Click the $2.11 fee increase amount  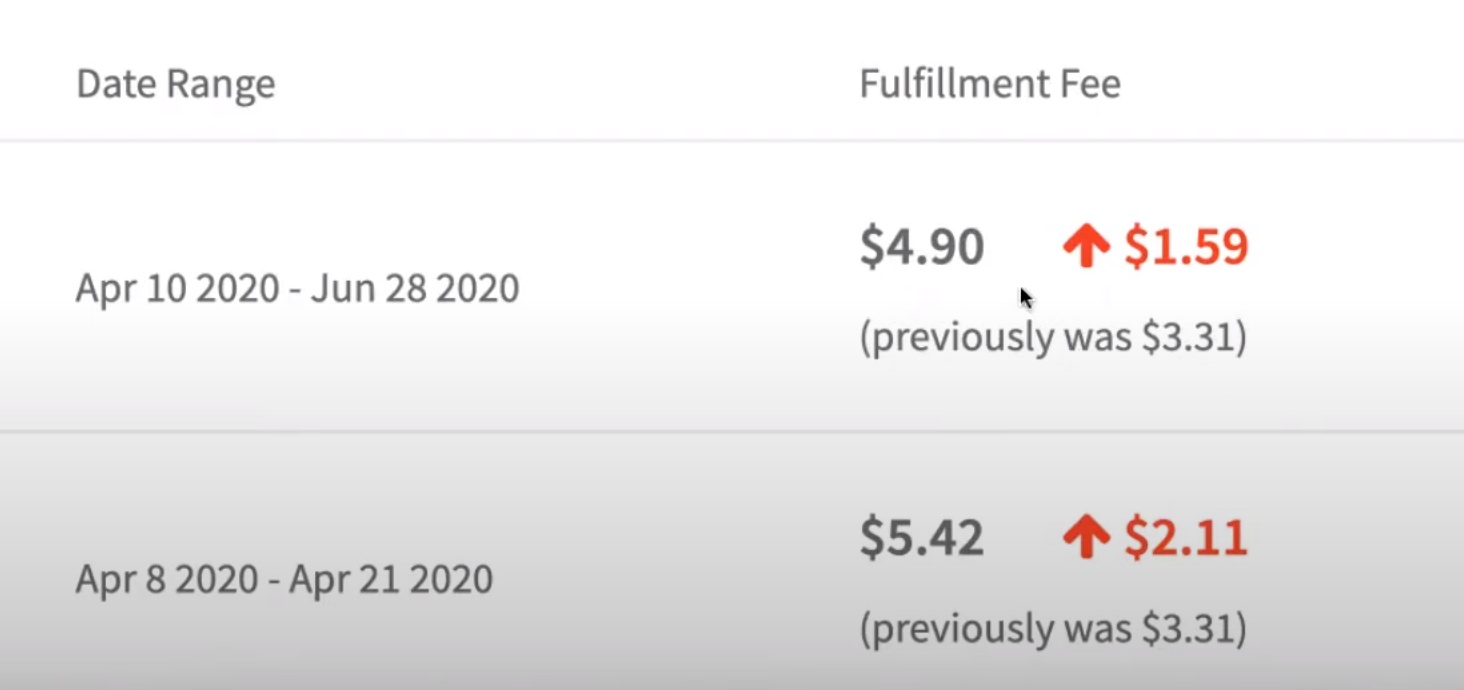1186,538
